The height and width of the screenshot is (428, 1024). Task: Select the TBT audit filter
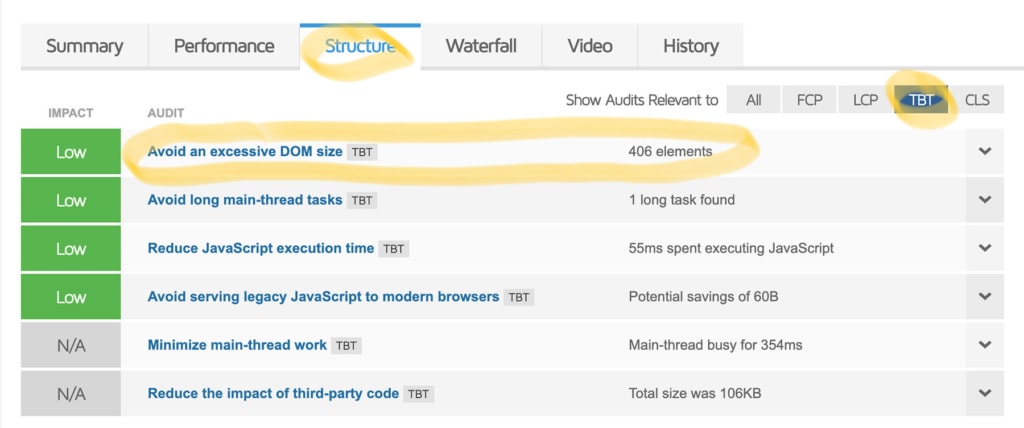[x=921, y=100]
